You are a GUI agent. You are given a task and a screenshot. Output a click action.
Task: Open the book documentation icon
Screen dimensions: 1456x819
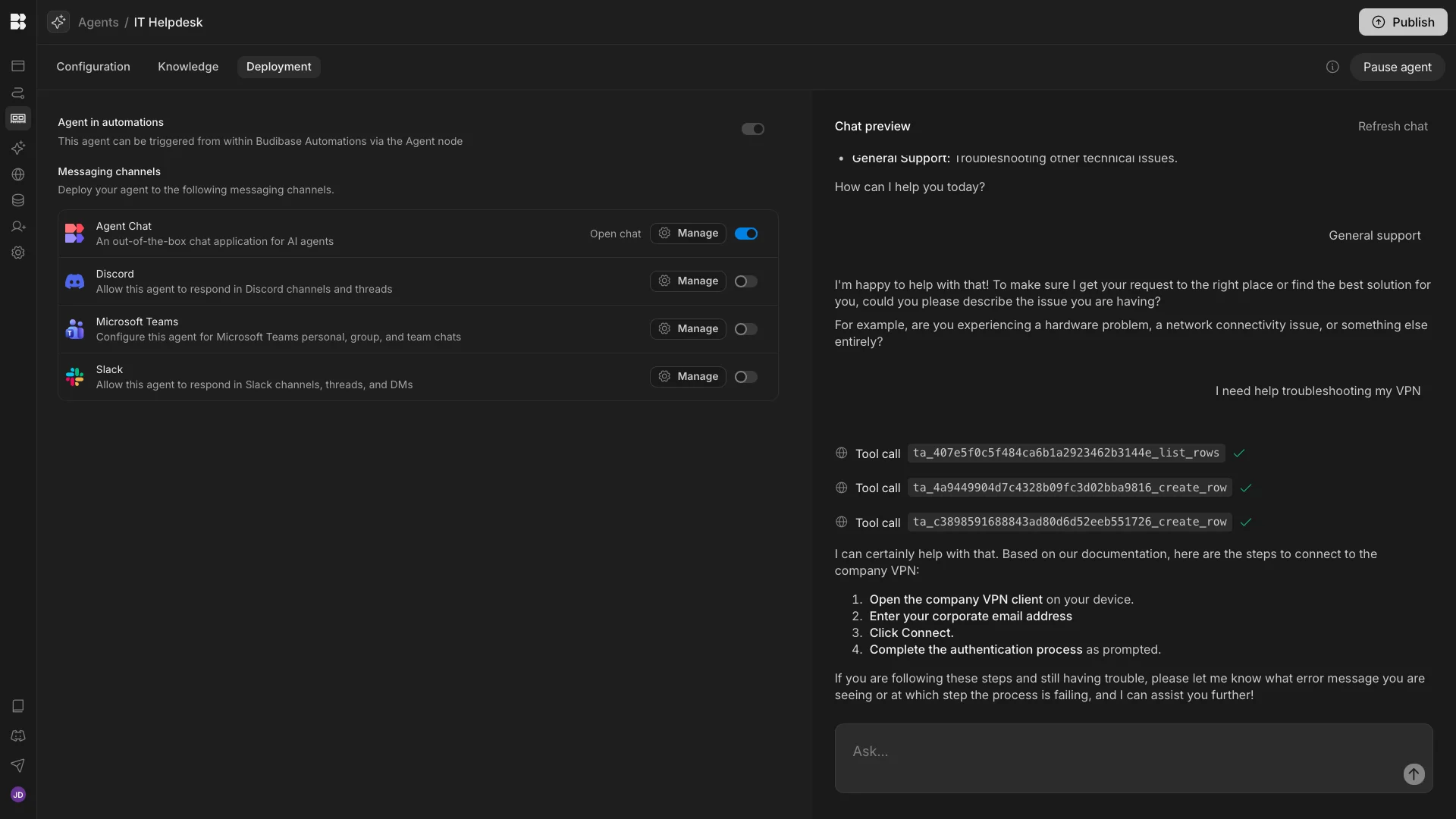click(x=18, y=706)
